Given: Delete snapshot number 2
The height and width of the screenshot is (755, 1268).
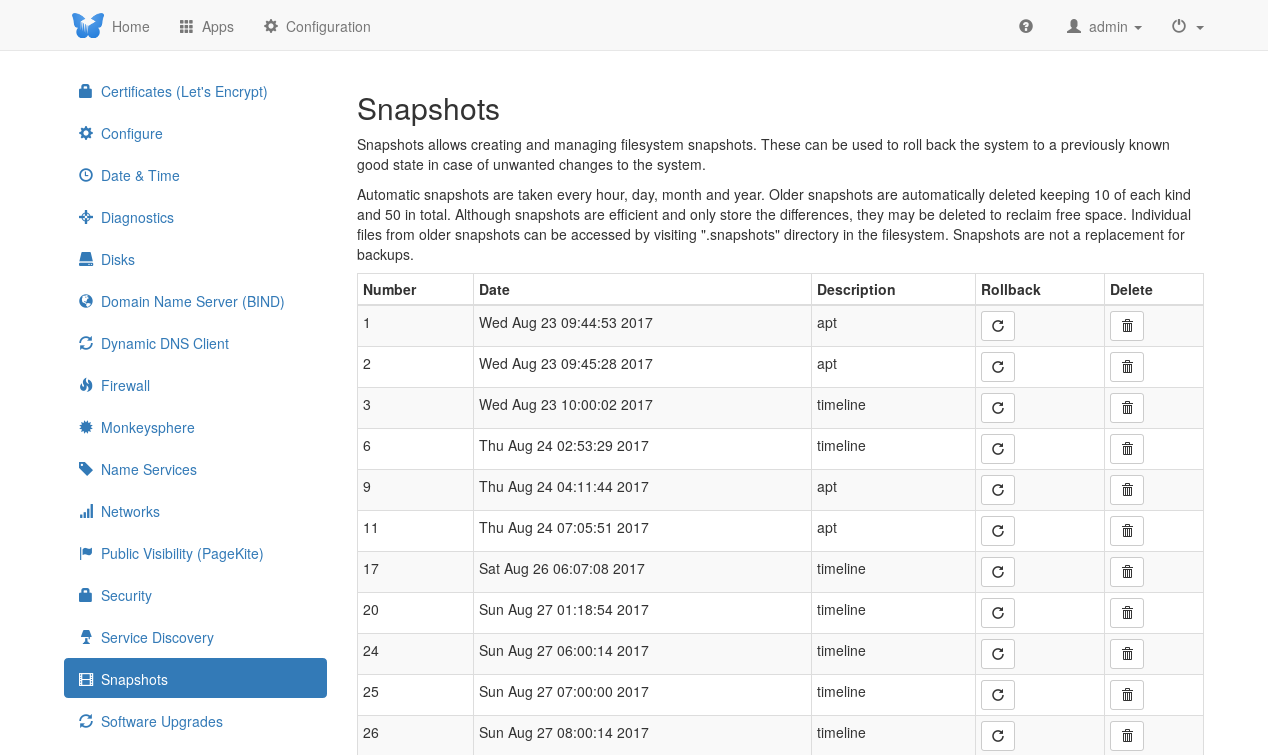Looking at the screenshot, I should 1127,367.
